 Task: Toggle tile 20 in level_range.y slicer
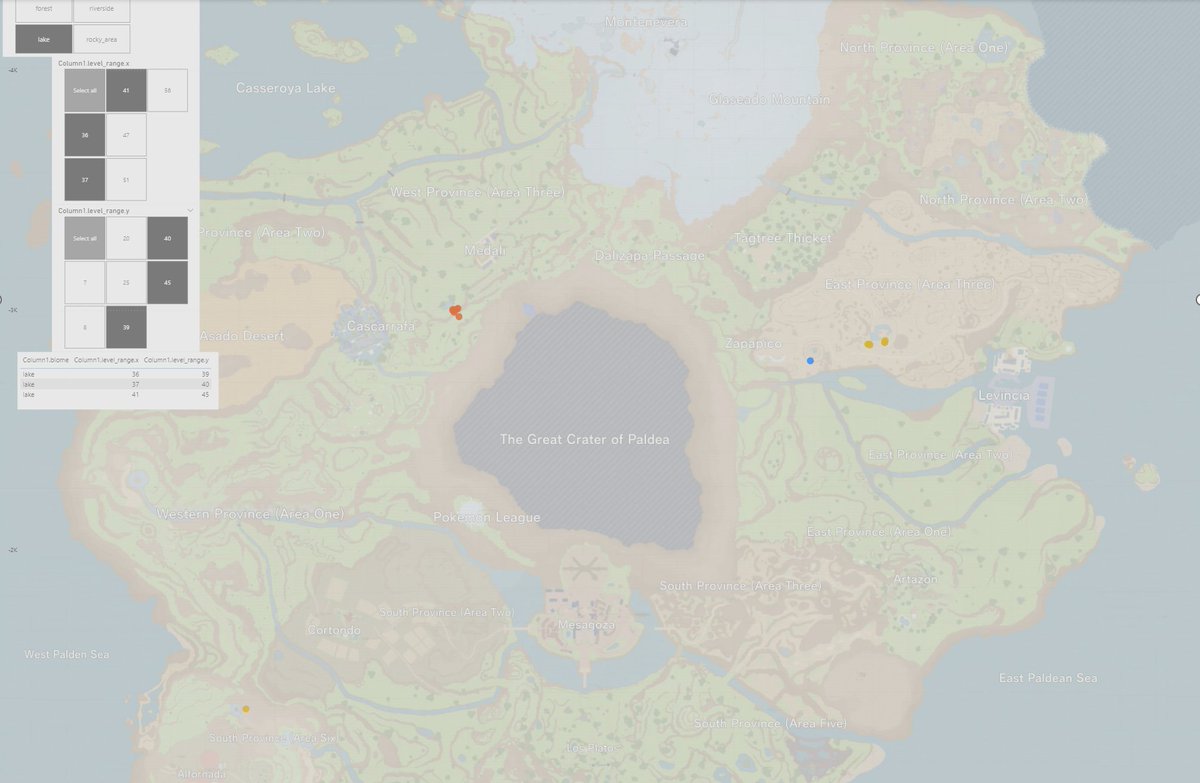click(126, 238)
